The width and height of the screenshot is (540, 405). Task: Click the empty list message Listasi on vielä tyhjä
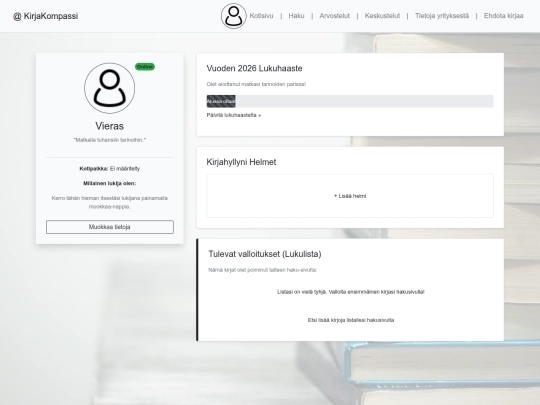coord(351,292)
